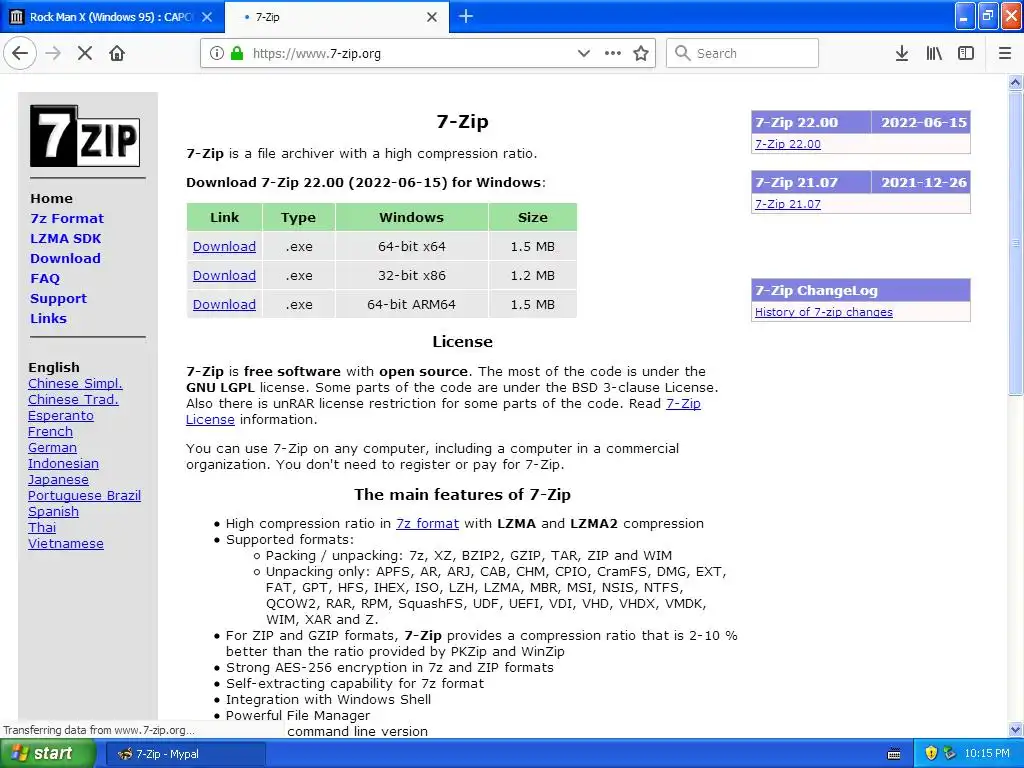Open History of 7-zip changes link
The height and width of the screenshot is (768, 1024).
coord(824,312)
